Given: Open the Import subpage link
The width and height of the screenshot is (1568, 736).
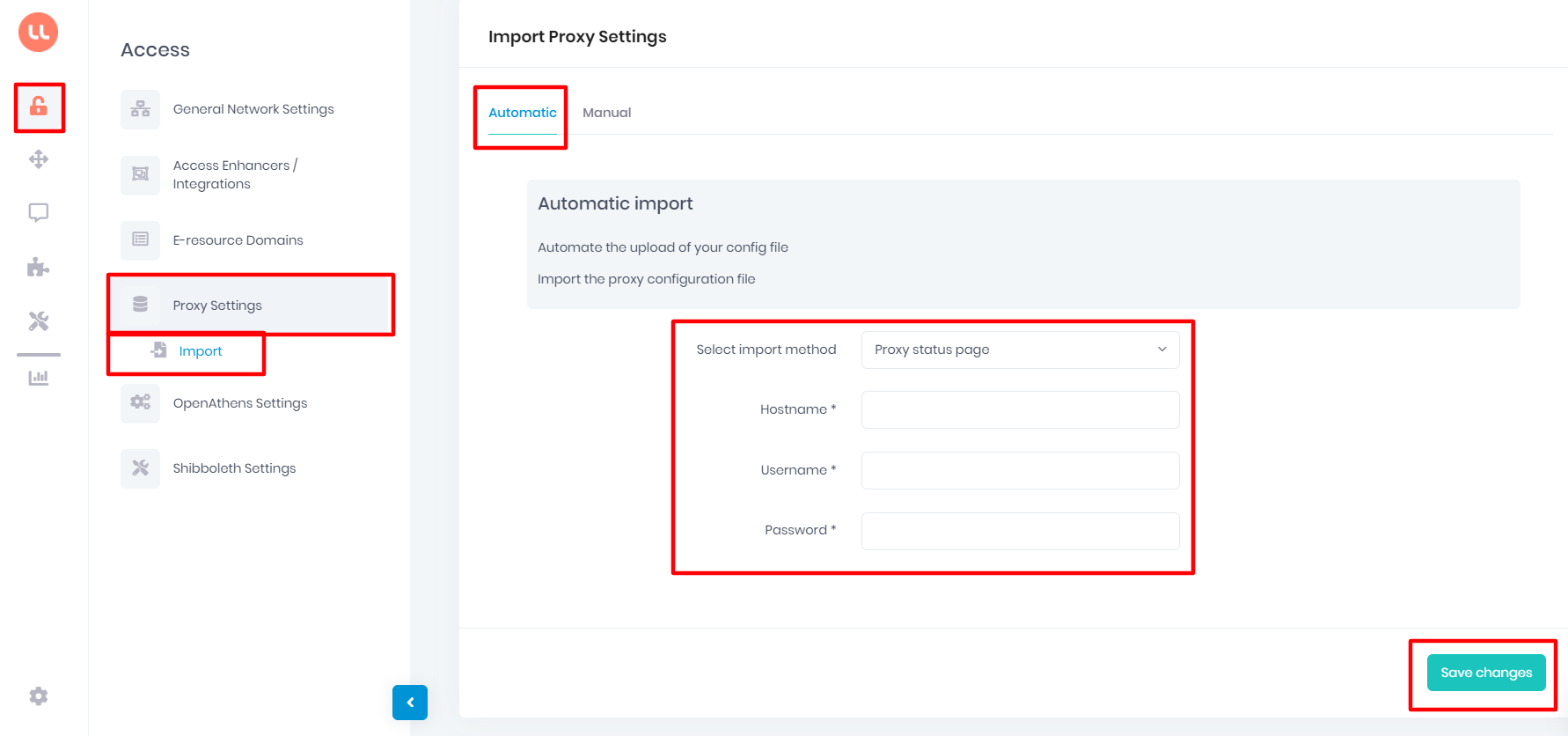Looking at the screenshot, I should 201,350.
